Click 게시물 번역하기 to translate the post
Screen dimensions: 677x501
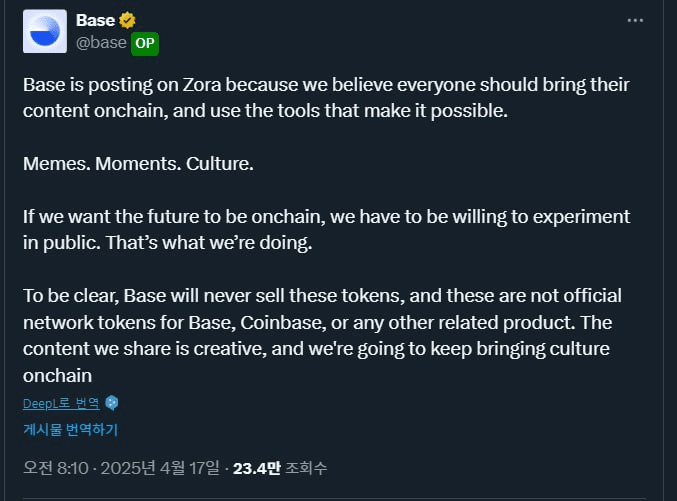(x=70, y=429)
